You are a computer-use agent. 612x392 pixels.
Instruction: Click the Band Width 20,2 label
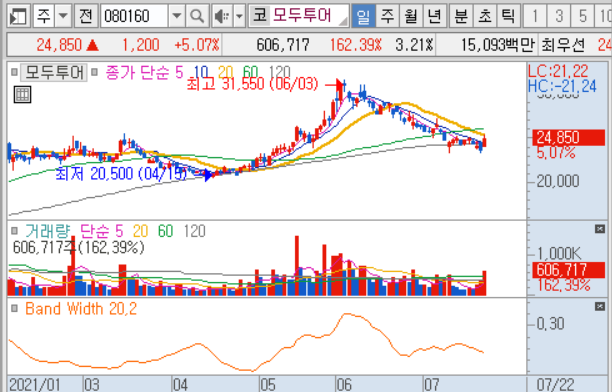click(81, 309)
